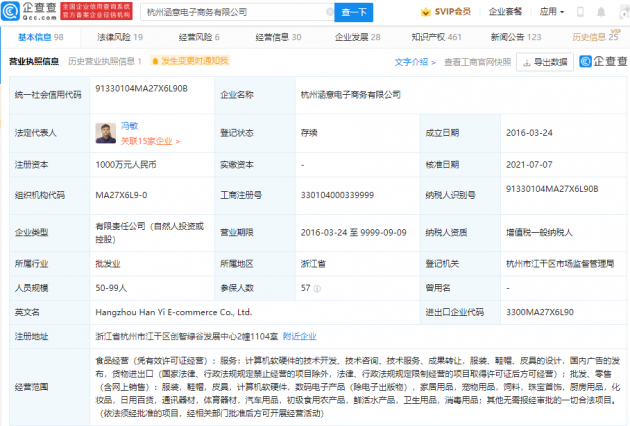Image resolution: width=630 pixels, height=426 pixels.
Task: Open the 应用 dropdown menu
Action: click(552, 12)
